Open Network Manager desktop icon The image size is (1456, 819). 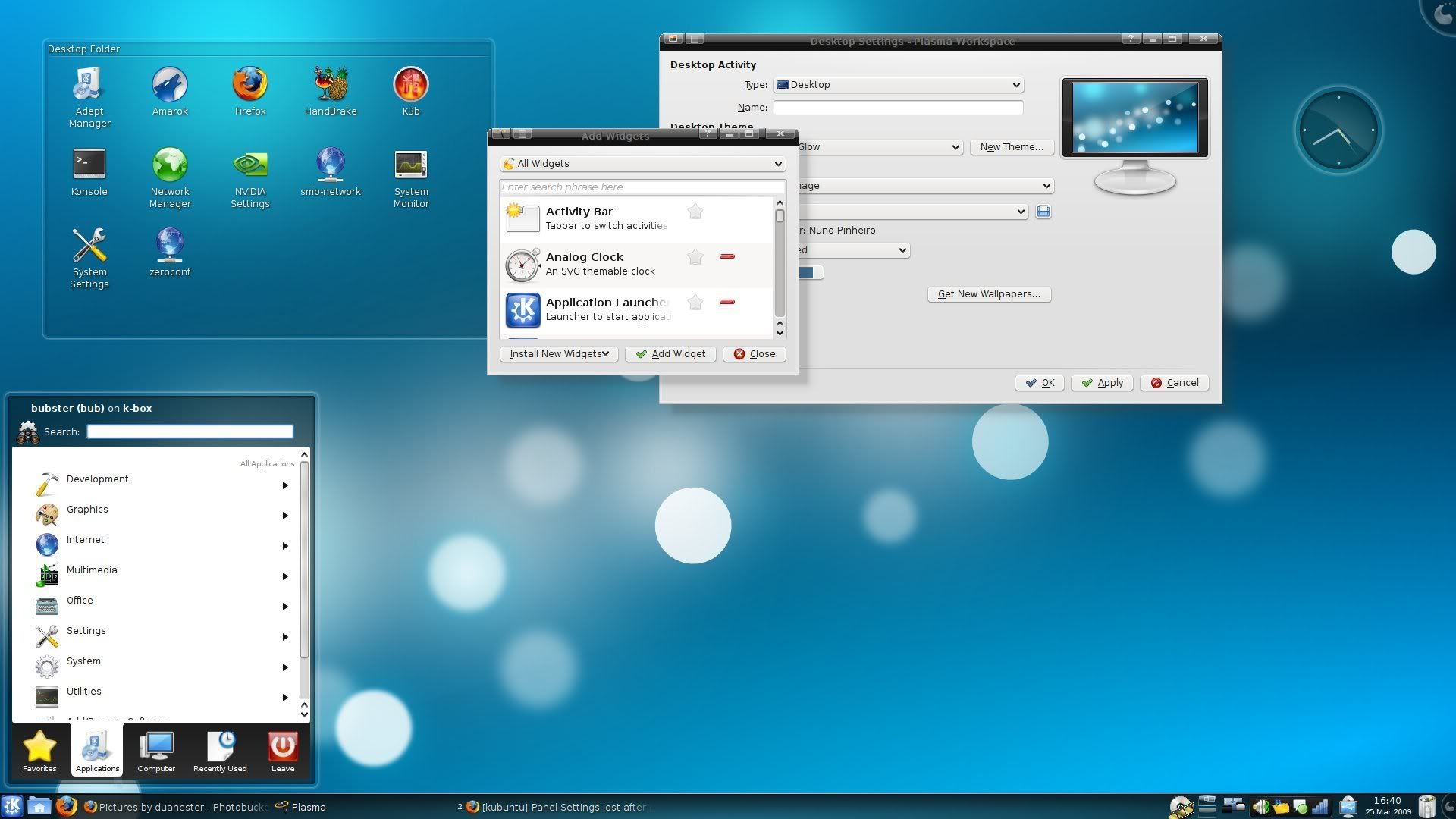point(170,178)
